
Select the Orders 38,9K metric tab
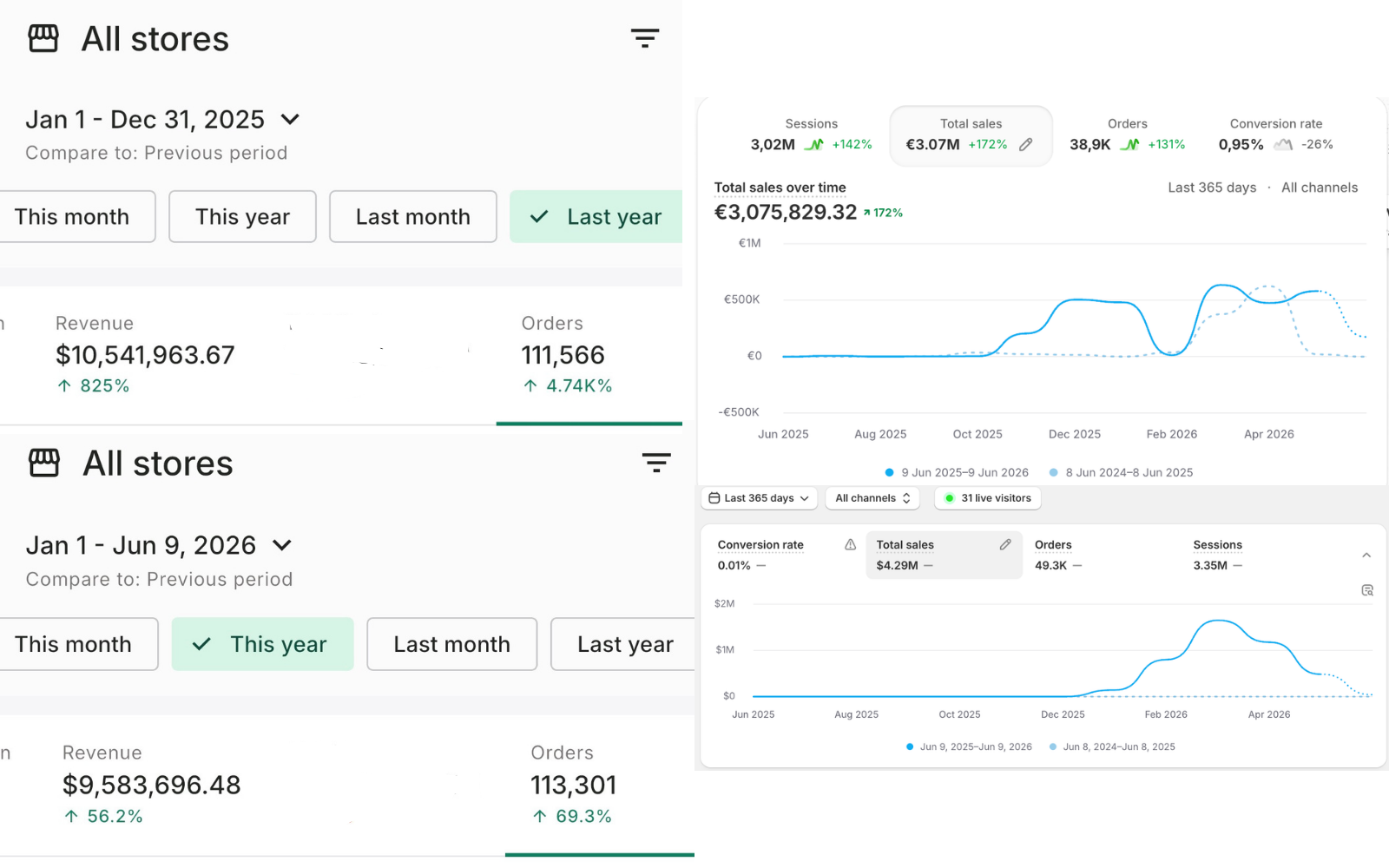click(x=1127, y=135)
